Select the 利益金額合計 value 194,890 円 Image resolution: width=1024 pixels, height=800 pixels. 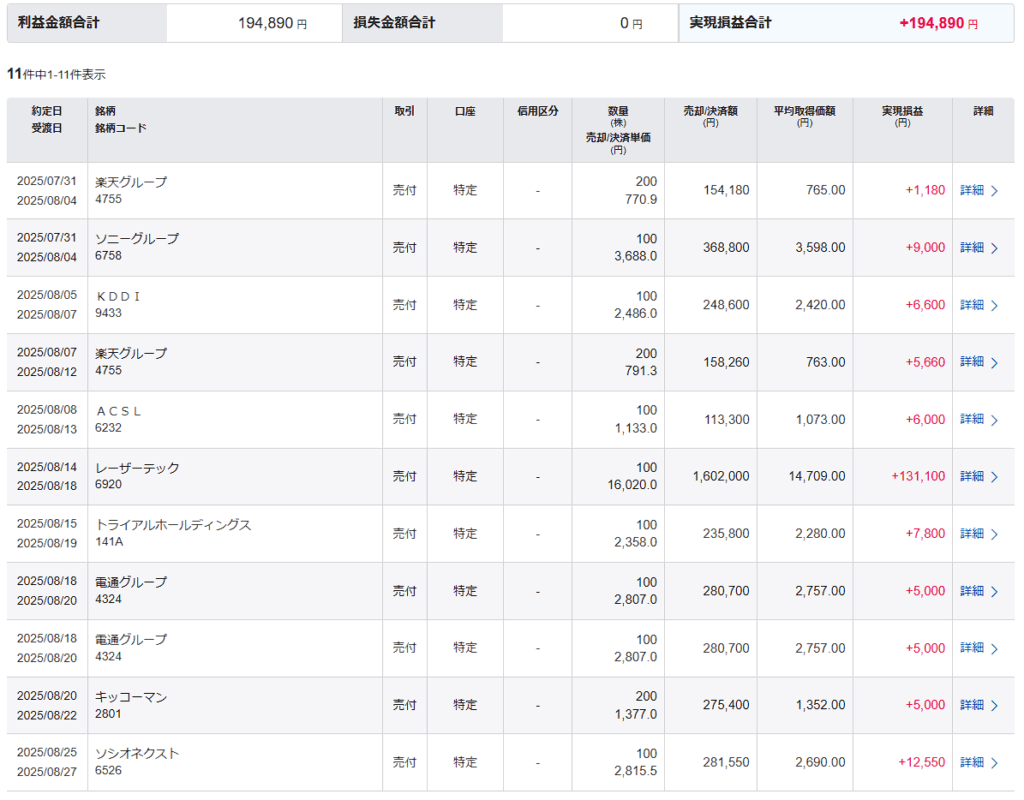[272, 24]
